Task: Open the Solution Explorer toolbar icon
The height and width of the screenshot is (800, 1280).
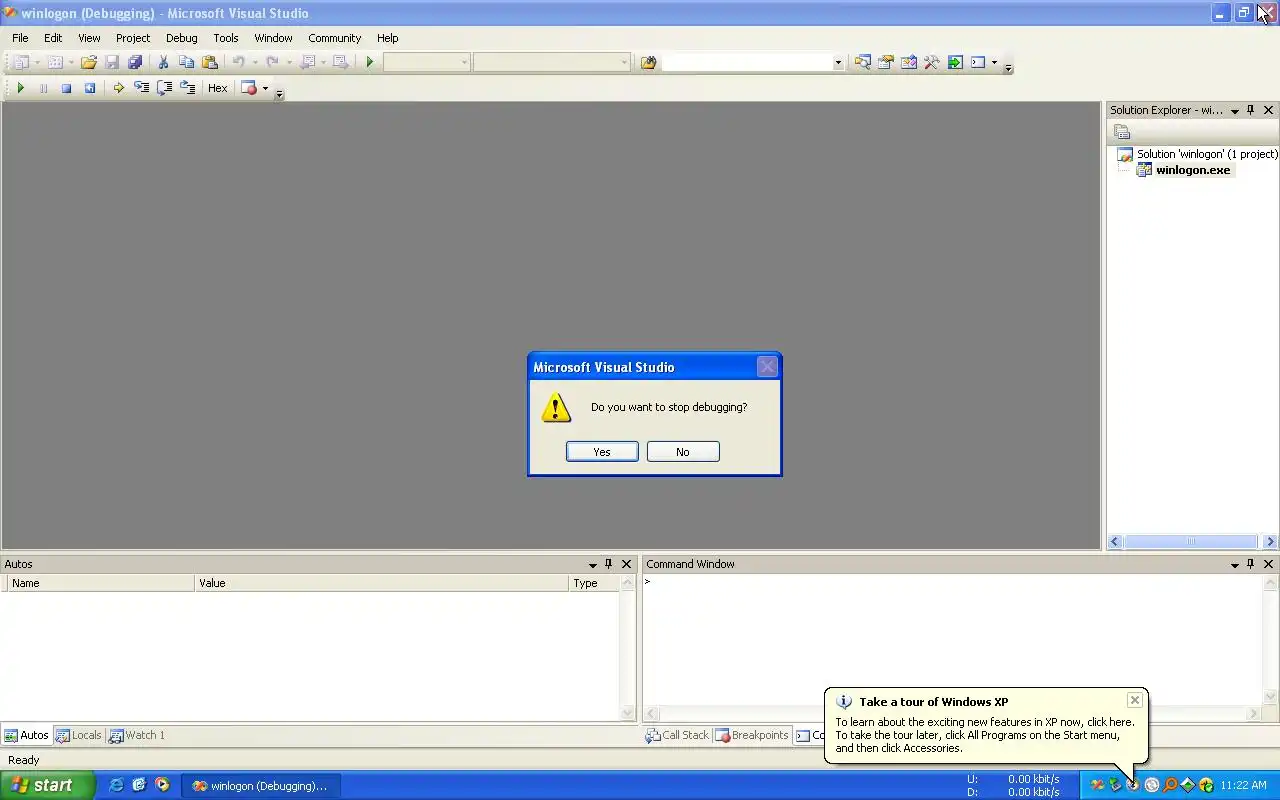Action: 862,62
